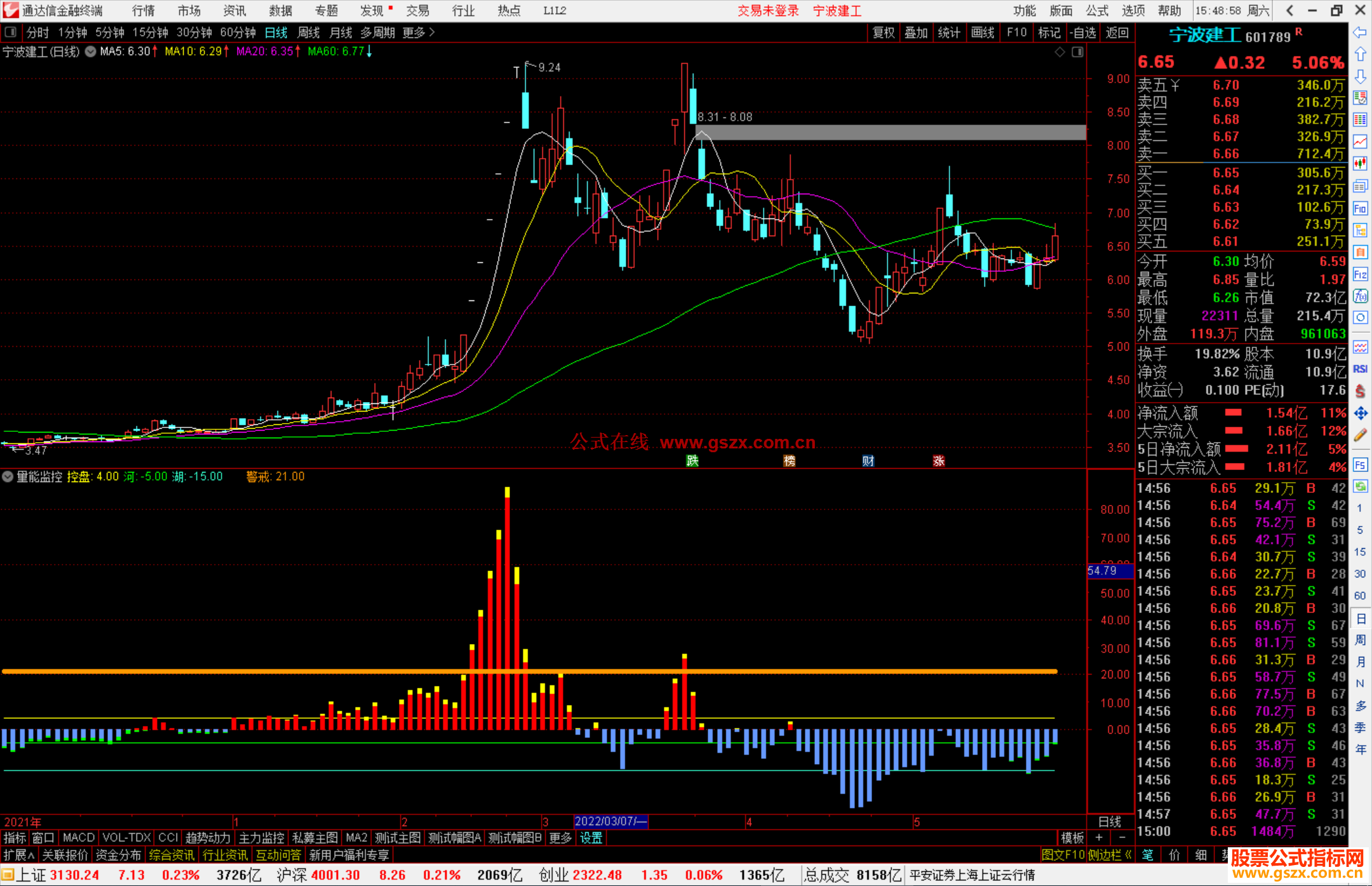Open the 行情 menu
The height and width of the screenshot is (886, 1372).
tap(144, 11)
